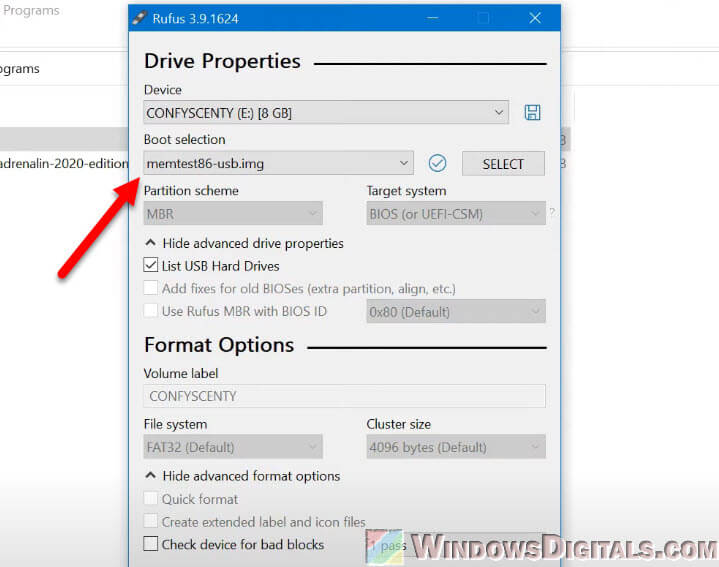Enable Check device for bad blocks
The width and height of the screenshot is (719, 567).
pyautogui.click(x=150, y=544)
